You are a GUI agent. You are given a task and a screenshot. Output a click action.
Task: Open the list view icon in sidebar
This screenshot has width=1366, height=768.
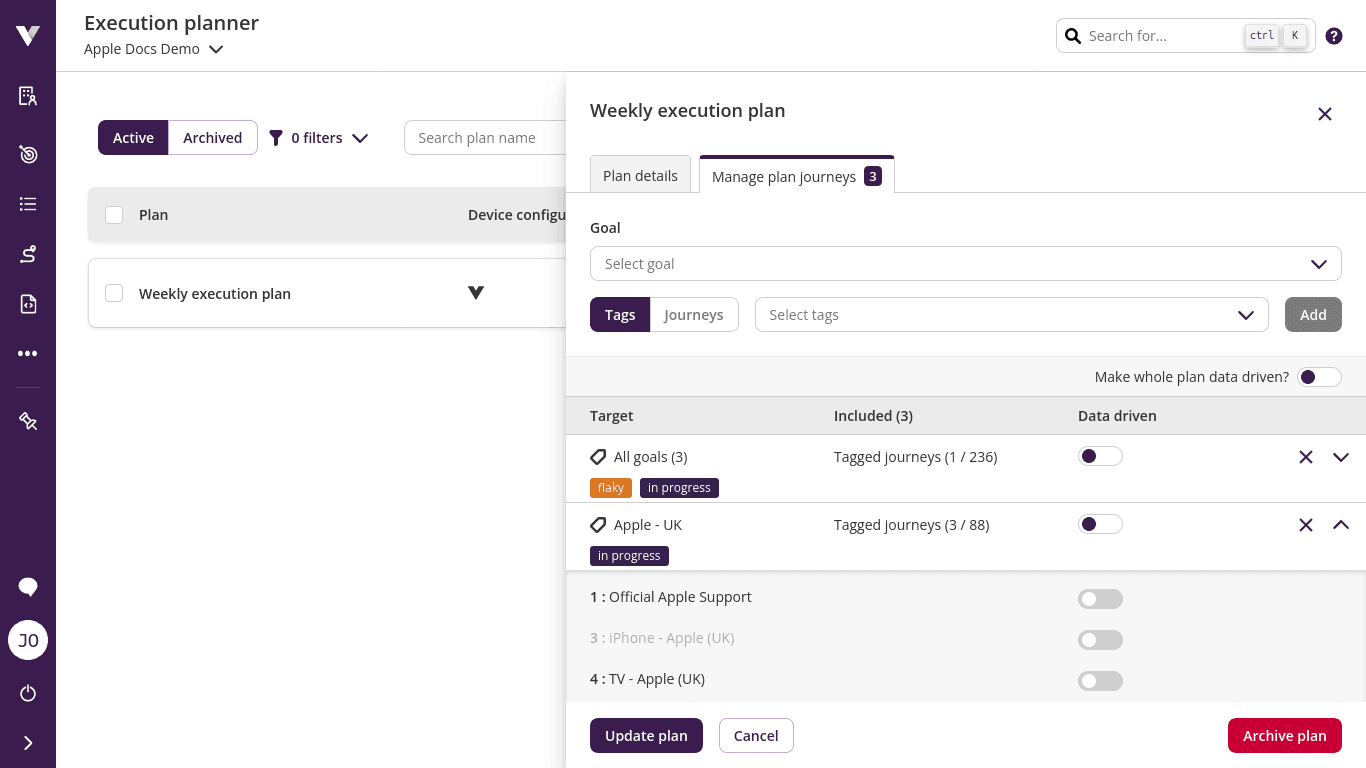click(27, 204)
